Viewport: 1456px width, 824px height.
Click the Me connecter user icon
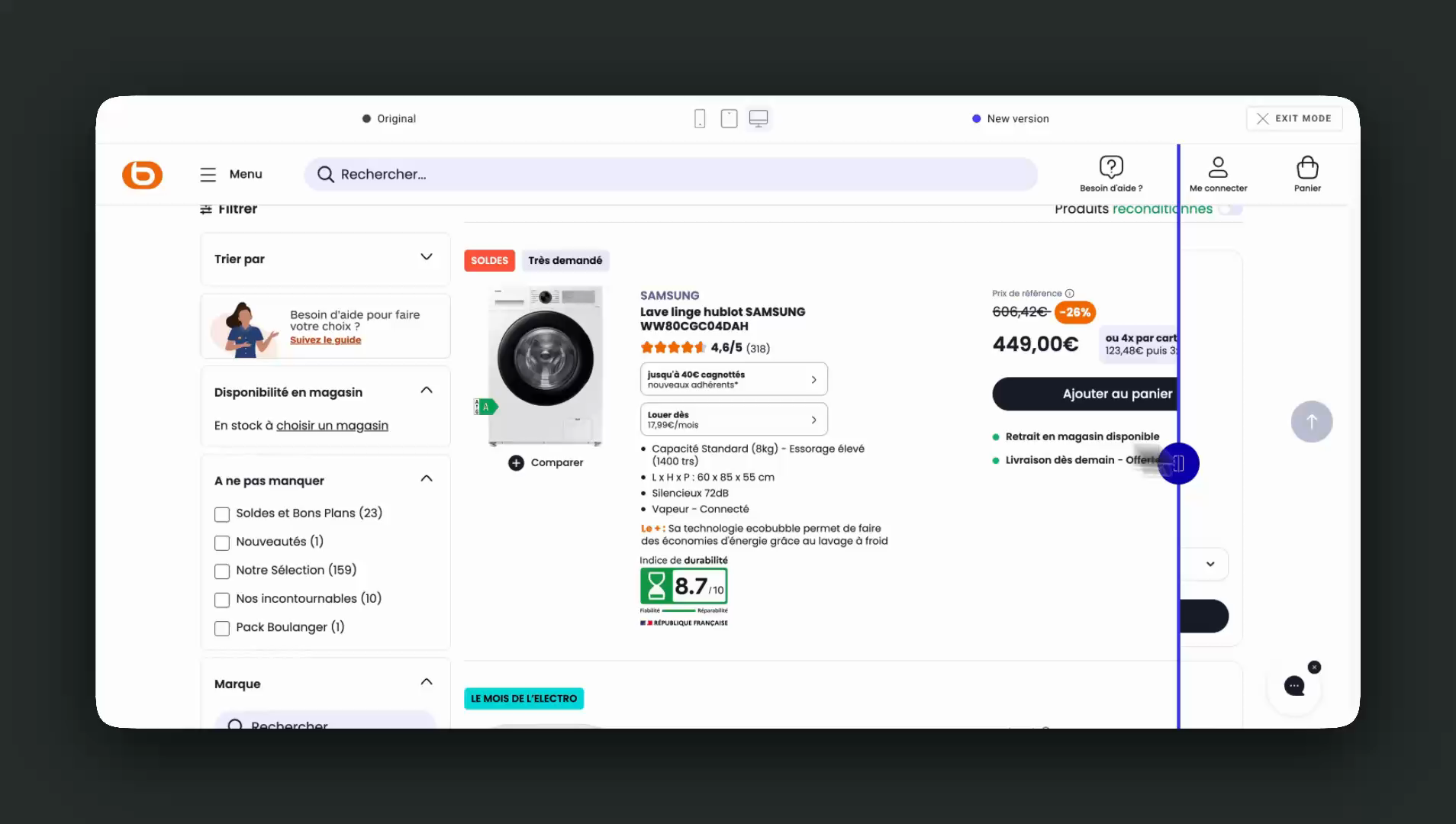pos(1218,166)
